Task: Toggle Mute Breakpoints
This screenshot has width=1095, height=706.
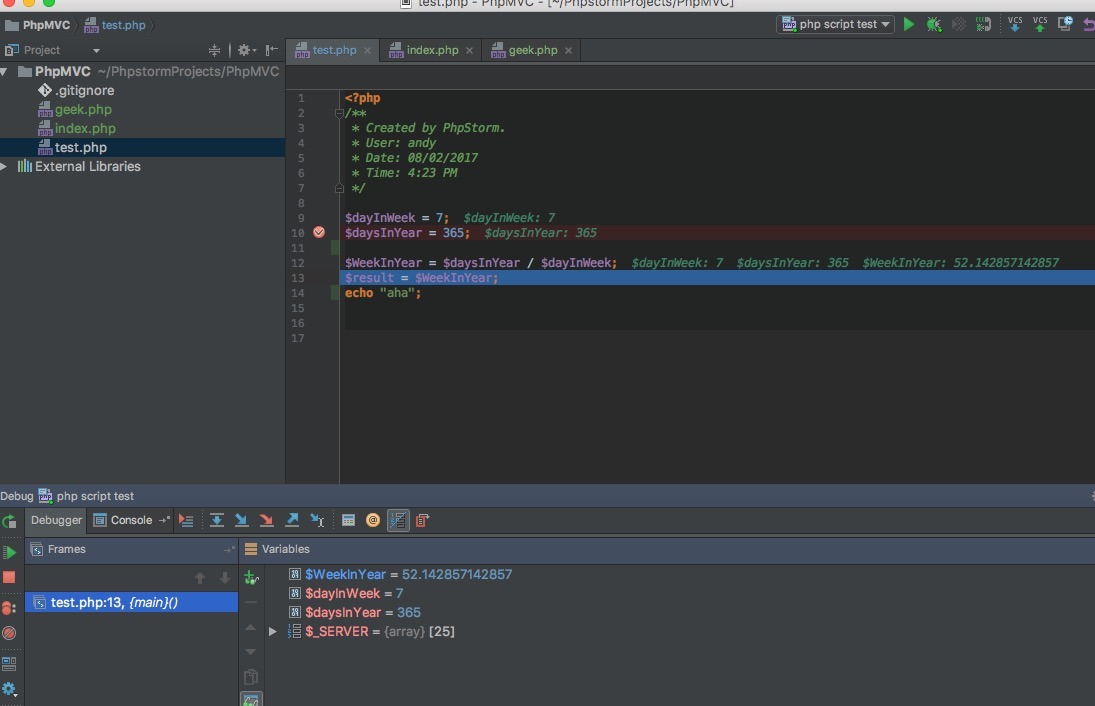Action: 9,633
